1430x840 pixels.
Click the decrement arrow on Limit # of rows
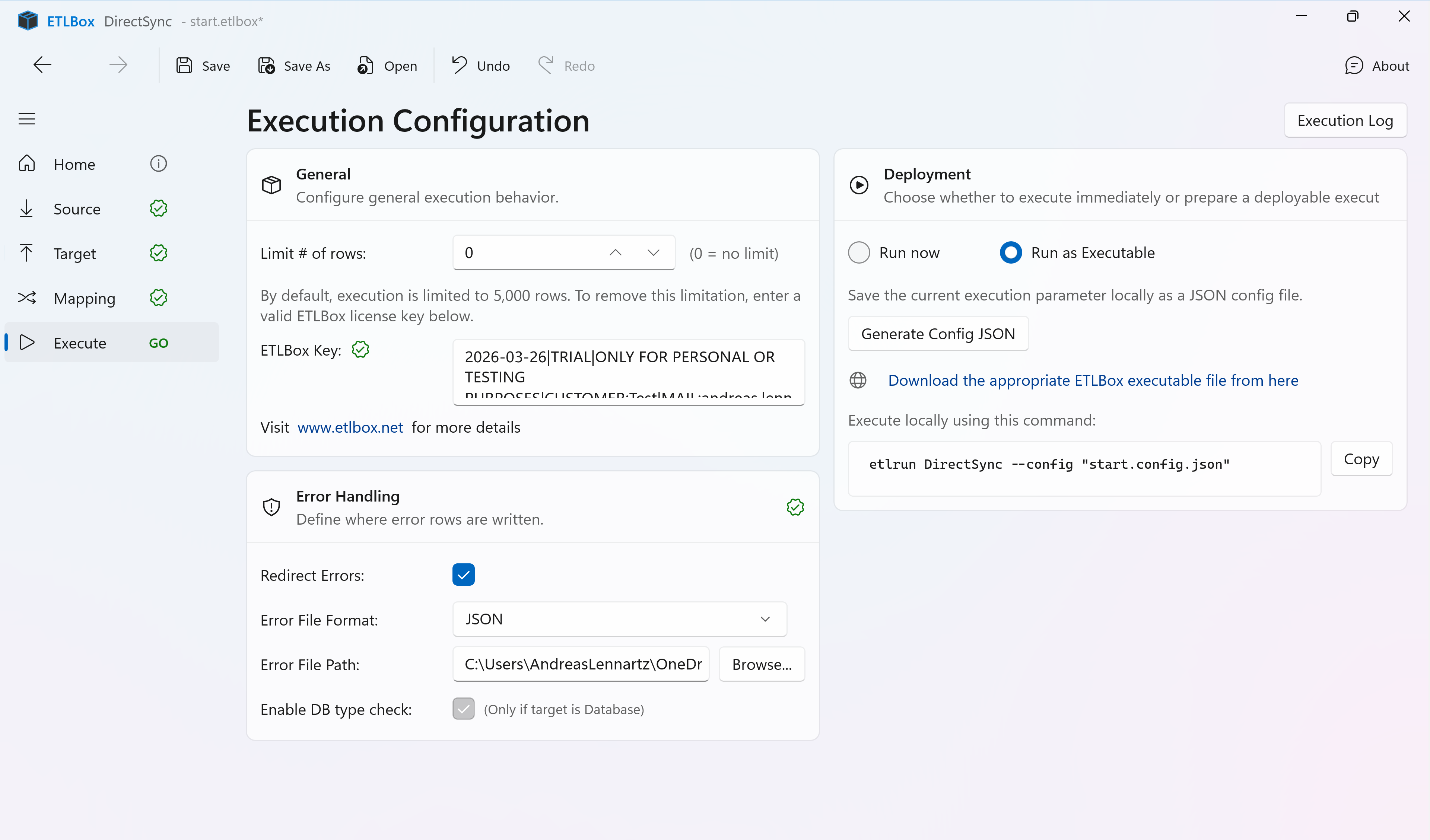(x=653, y=252)
